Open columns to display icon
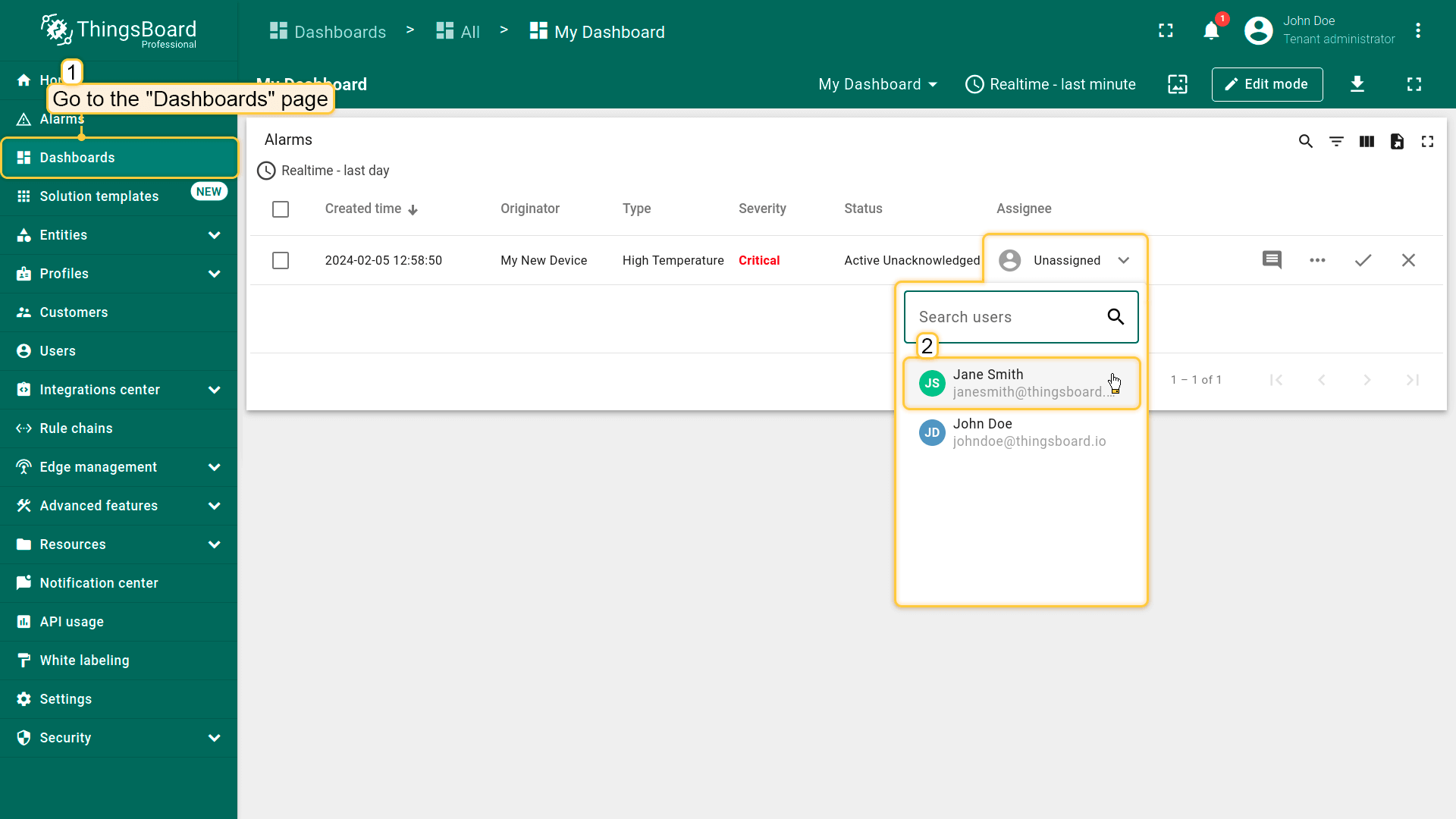Viewport: 1456px width, 819px height. (1367, 141)
